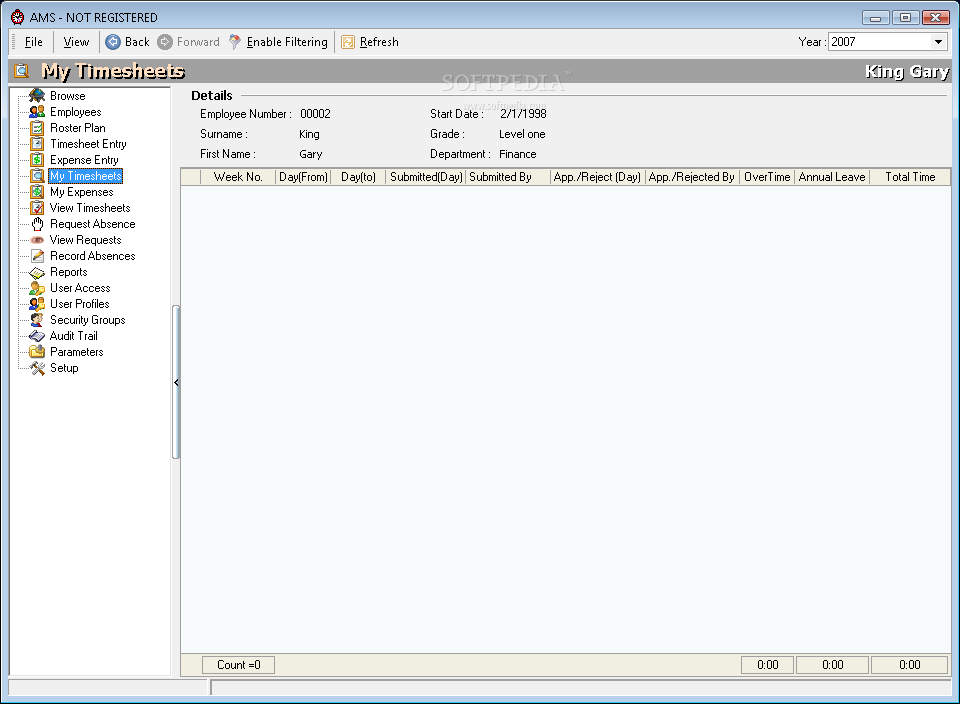Click the User Access icon
The height and width of the screenshot is (704, 960).
(x=37, y=288)
